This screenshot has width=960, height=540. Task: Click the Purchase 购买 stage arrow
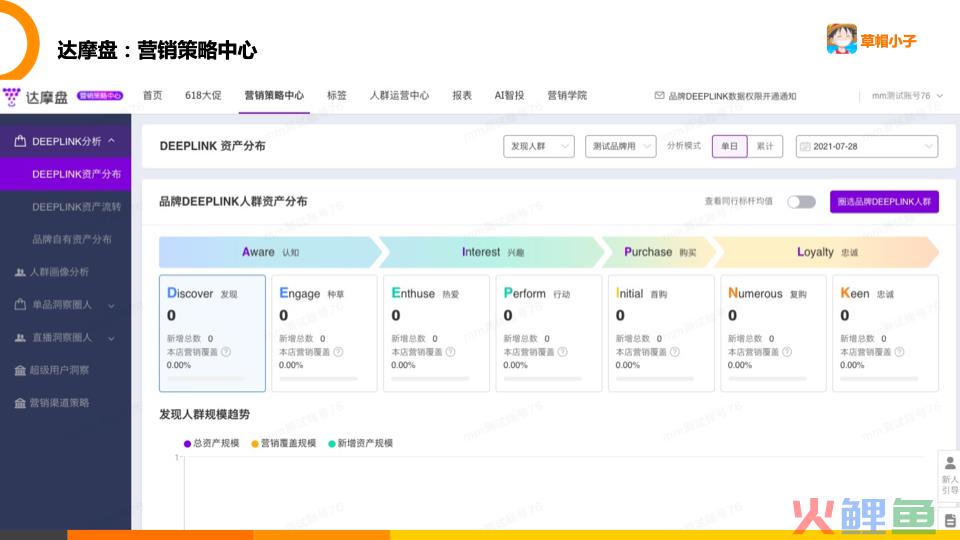(x=659, y=252)
